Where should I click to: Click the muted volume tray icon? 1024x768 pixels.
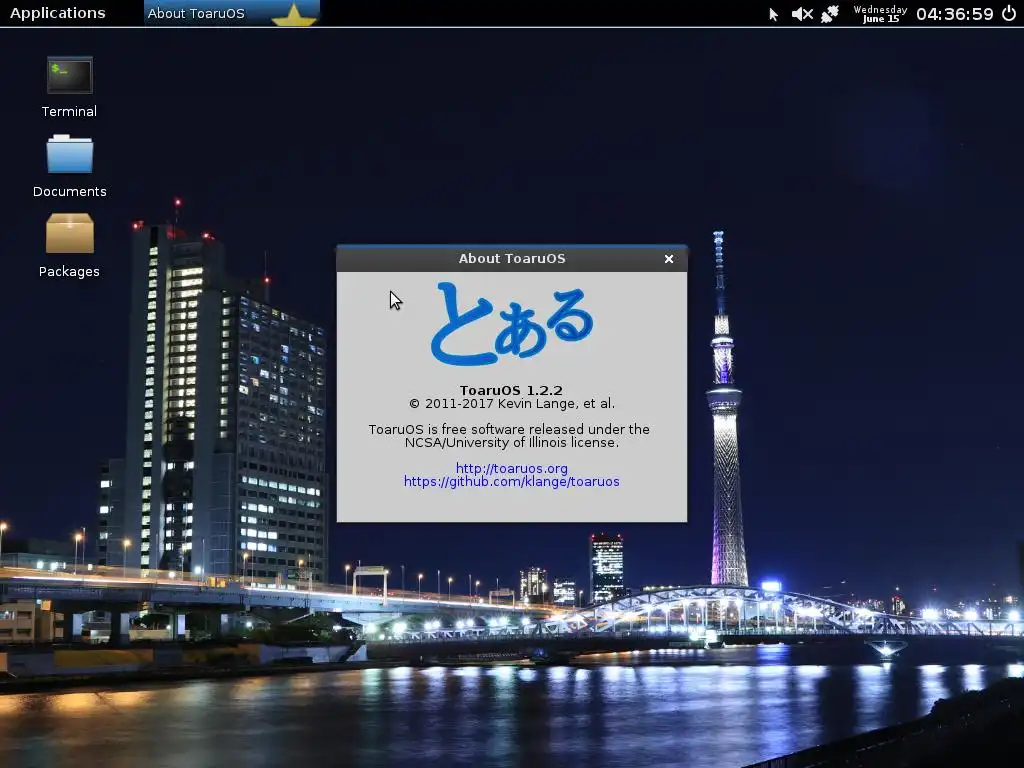[802, 14]
